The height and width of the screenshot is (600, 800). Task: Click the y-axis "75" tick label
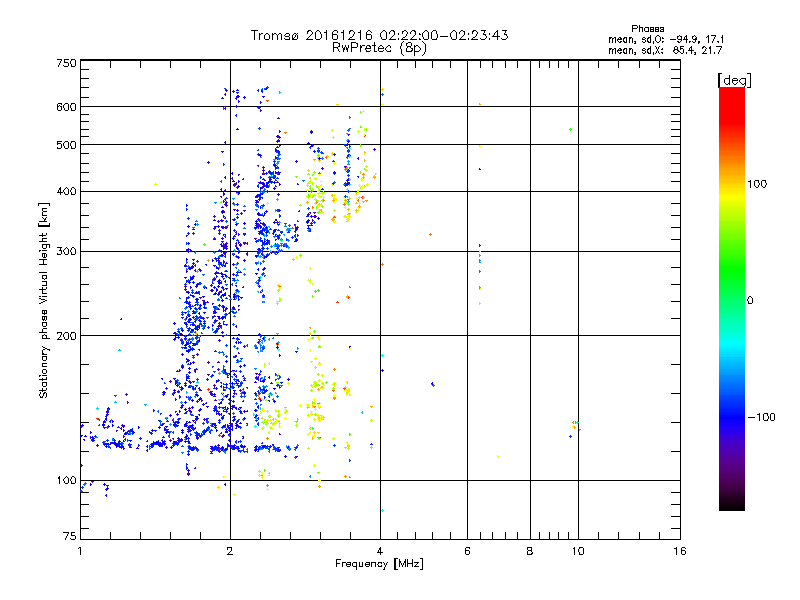(70, 536)
